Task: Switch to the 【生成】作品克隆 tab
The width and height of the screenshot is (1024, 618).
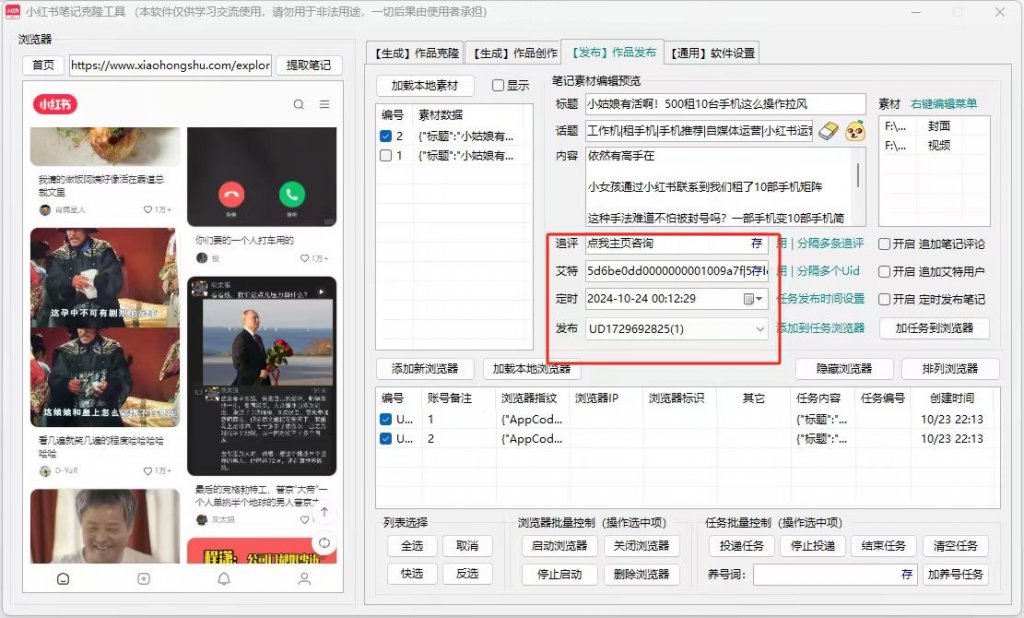Action: tap(416, 53)
